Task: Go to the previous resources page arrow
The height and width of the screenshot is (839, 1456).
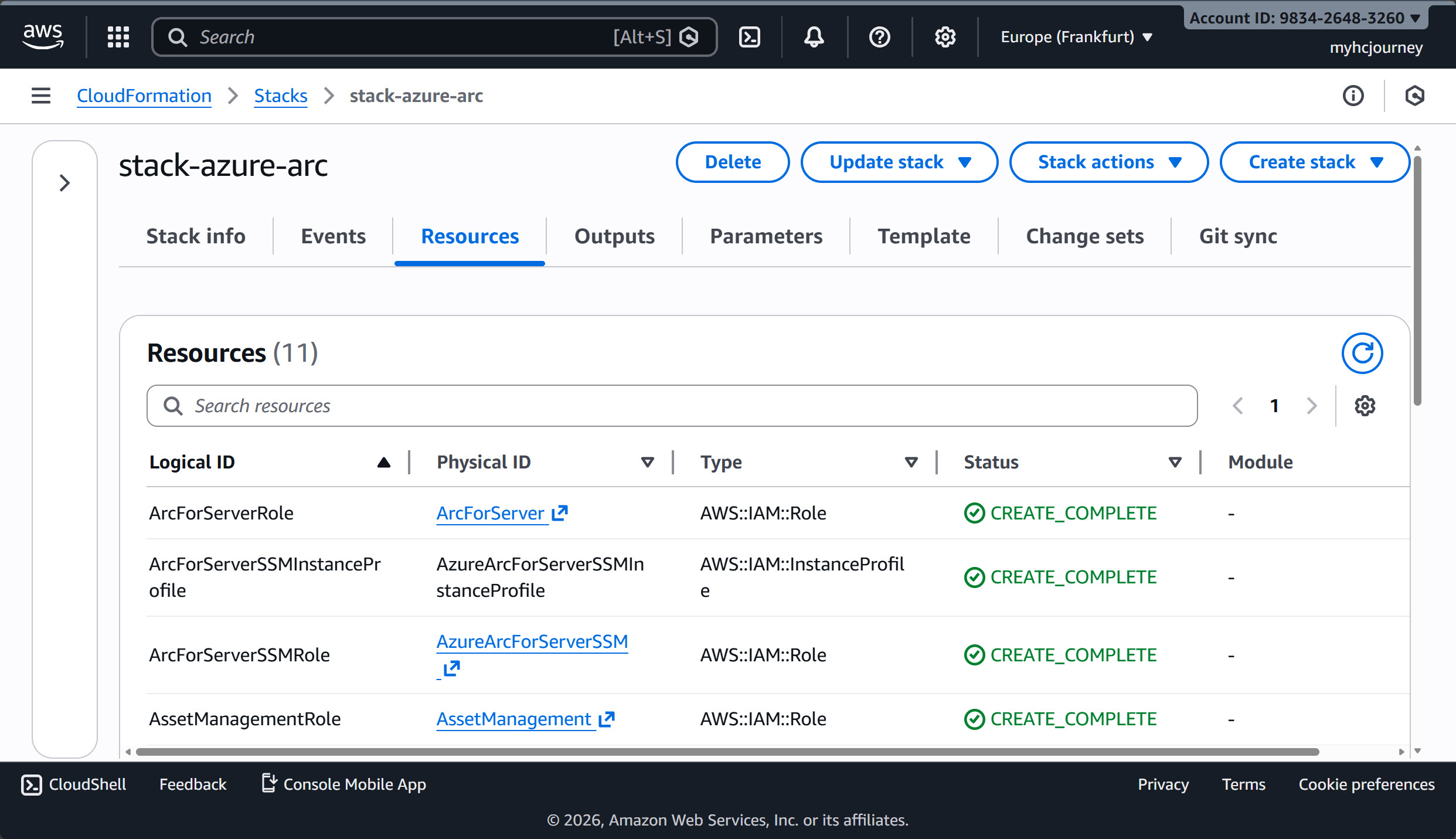Action: click(x=1238, y=406)
